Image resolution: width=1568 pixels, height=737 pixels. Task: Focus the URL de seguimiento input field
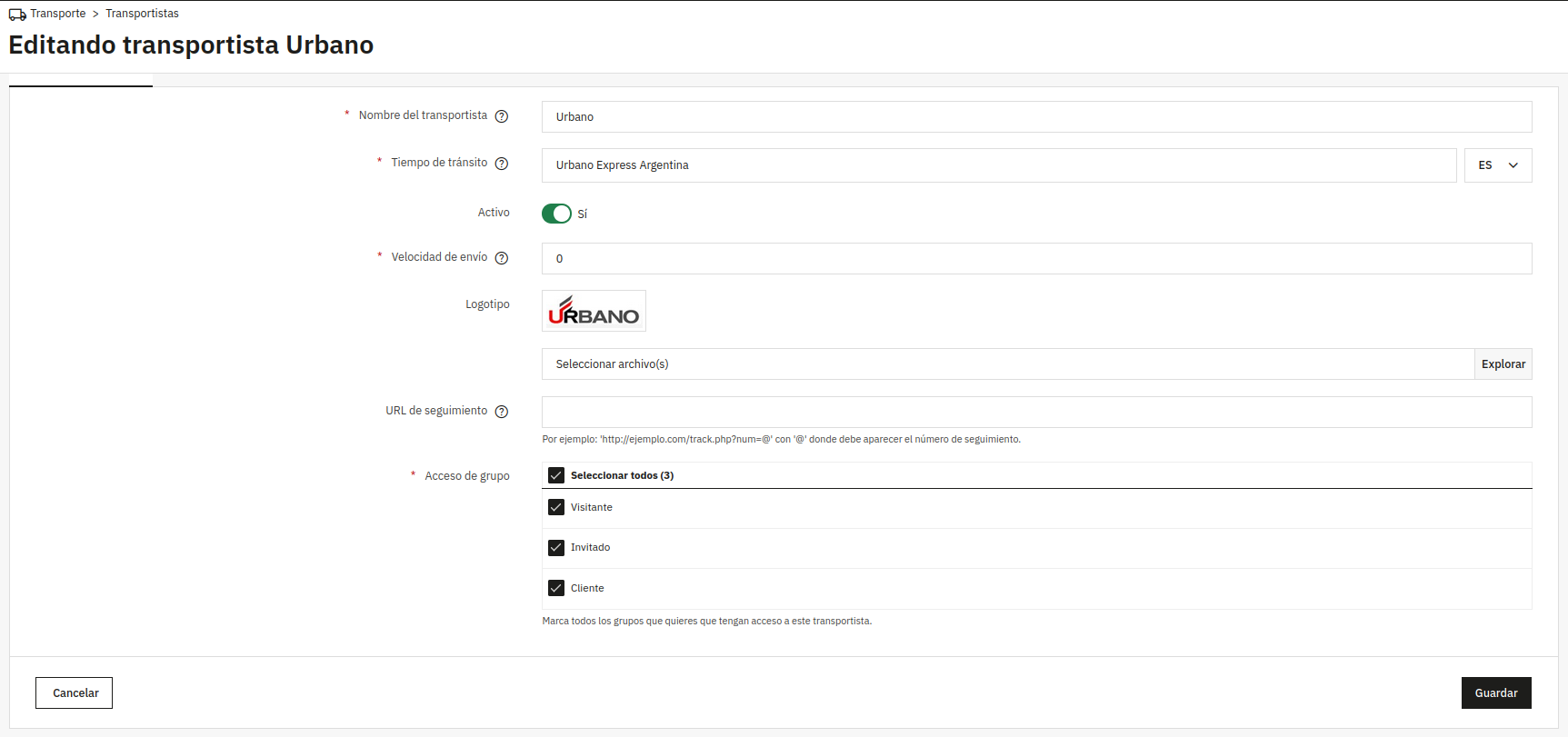pos(1036,412)
